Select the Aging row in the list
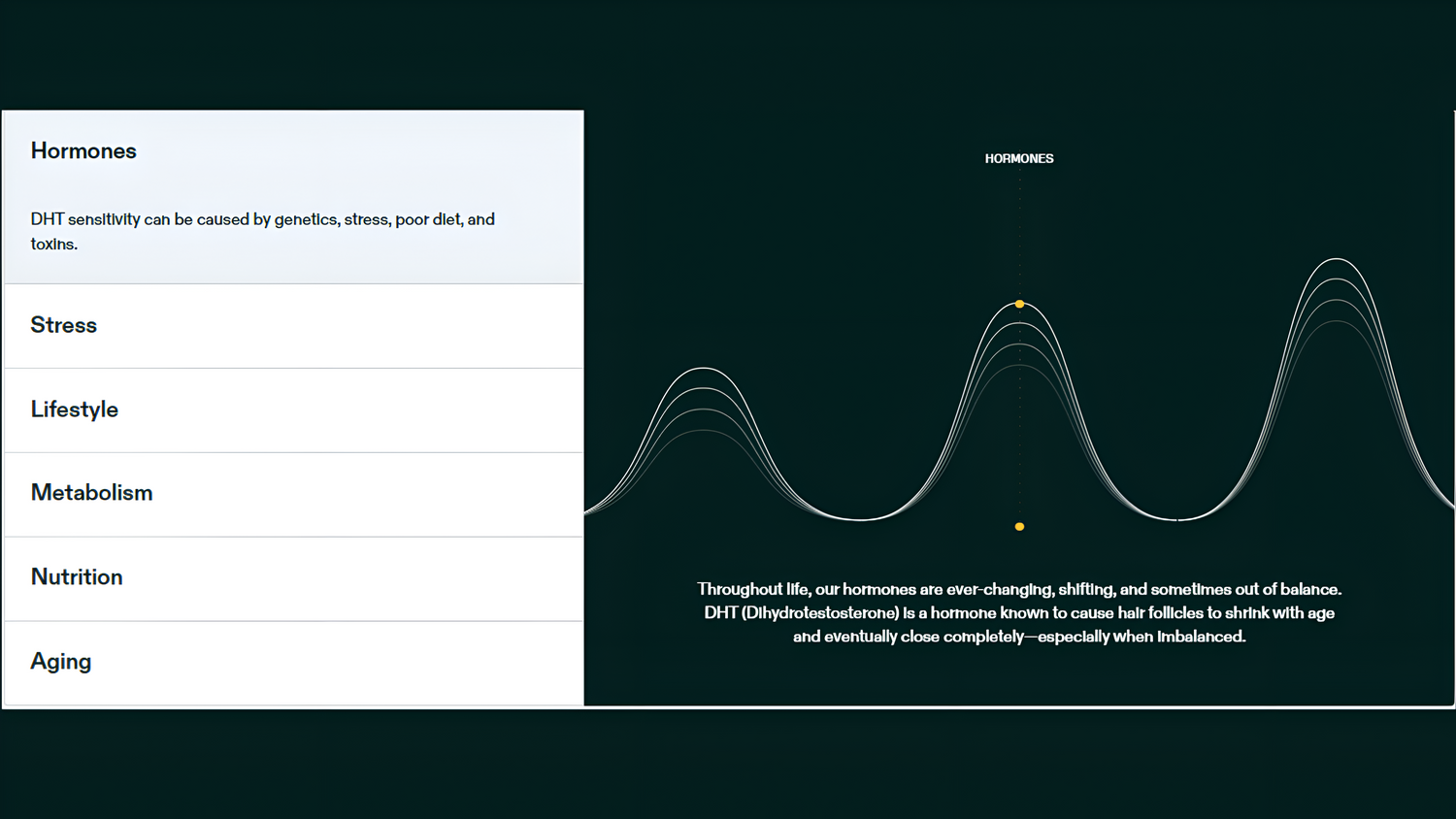Screen dimensions: 1456x819 tap(61, 662)
